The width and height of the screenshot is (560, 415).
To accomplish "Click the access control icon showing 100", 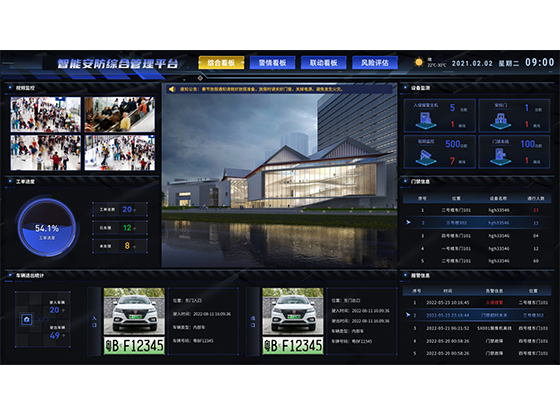I will coord(500,157).
